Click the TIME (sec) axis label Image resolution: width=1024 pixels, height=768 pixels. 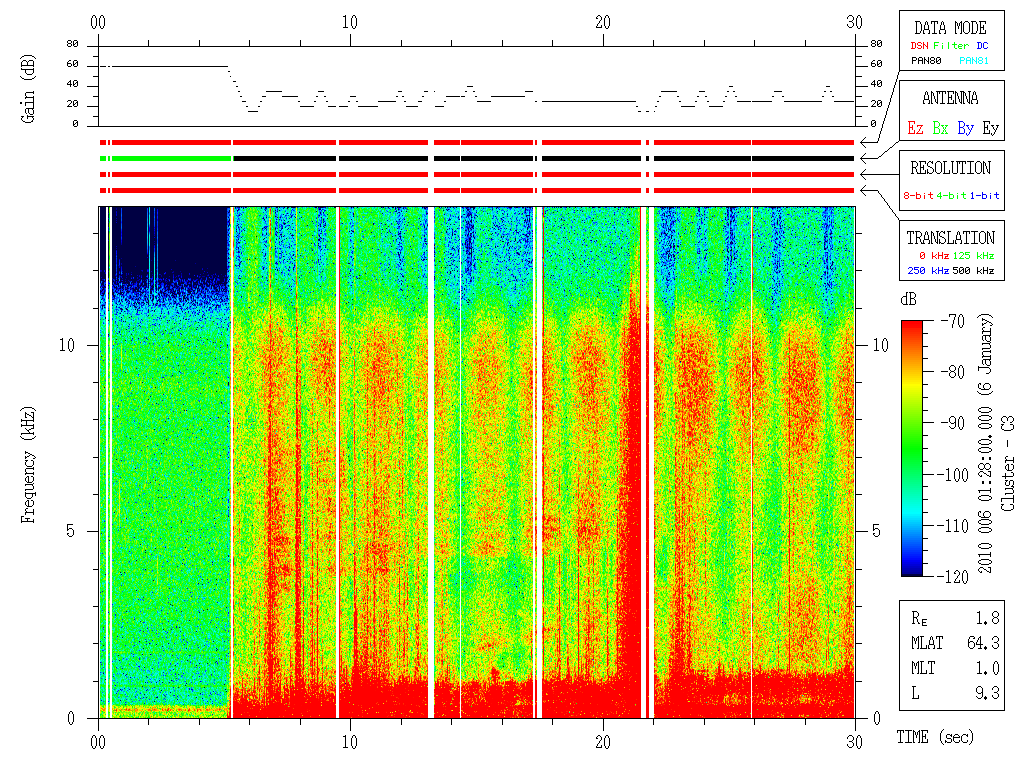[935, 738]
